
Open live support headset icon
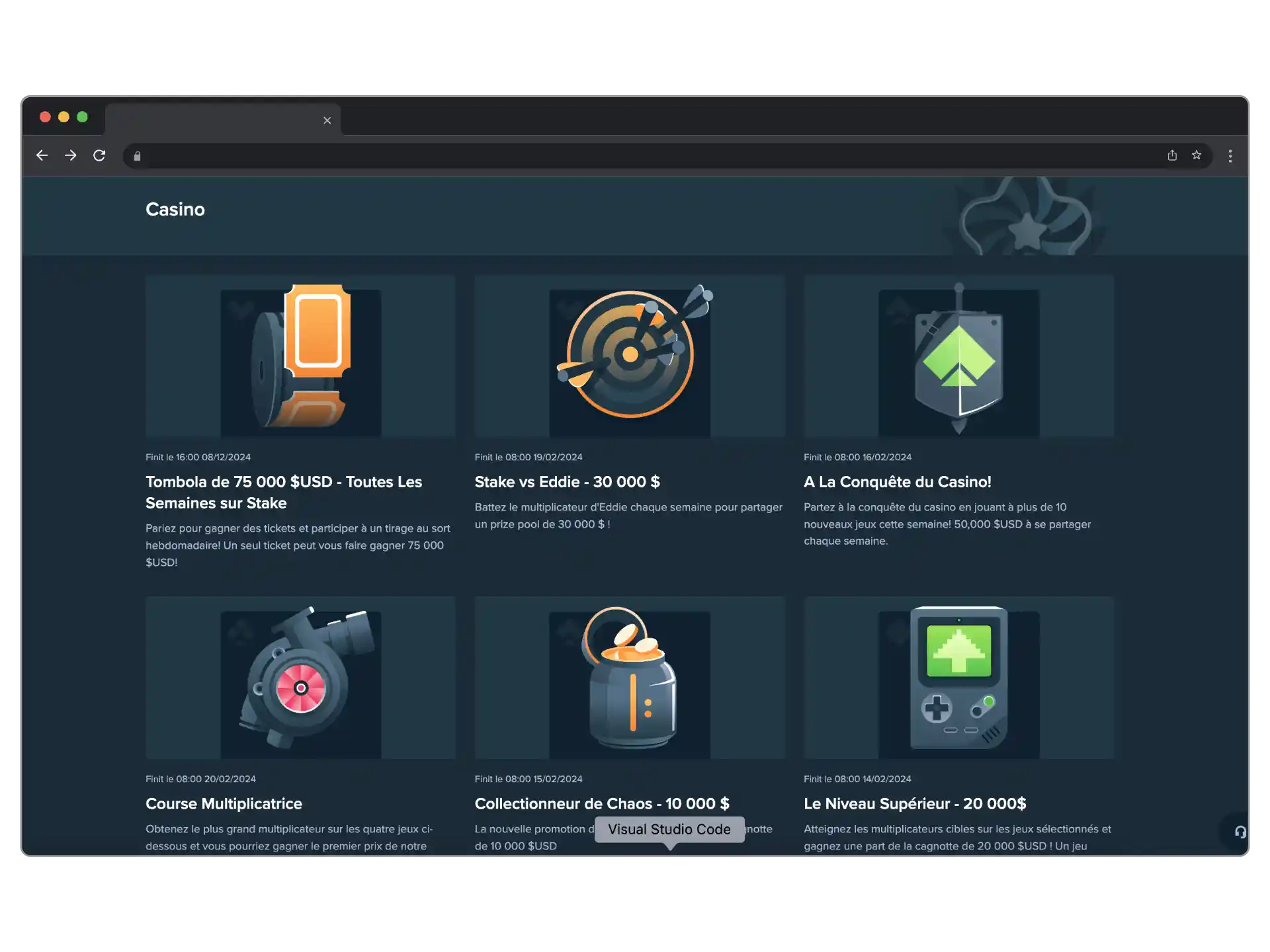click(1240, 832)
